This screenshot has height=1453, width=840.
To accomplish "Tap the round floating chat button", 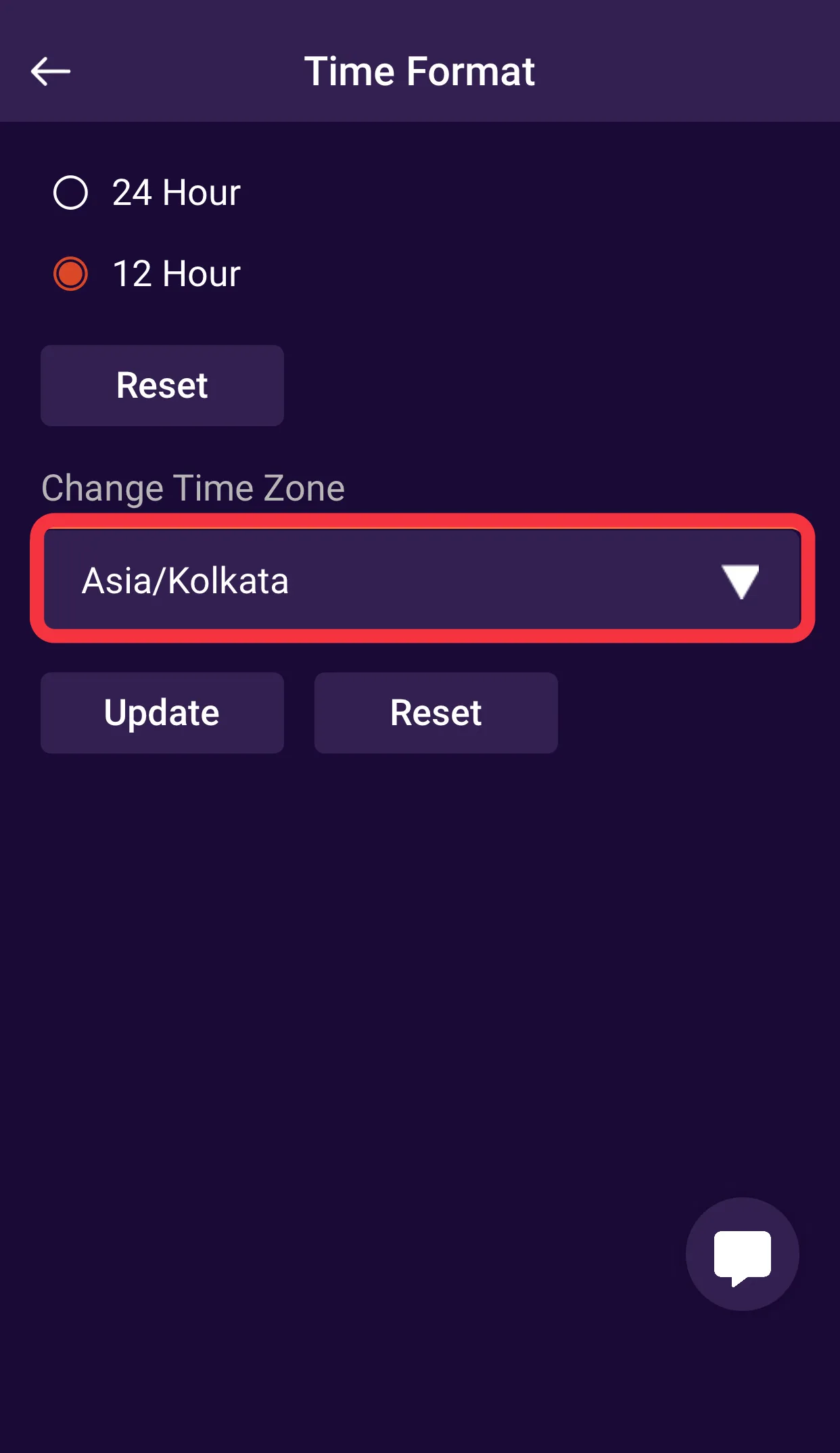I will pos(742,1253).
